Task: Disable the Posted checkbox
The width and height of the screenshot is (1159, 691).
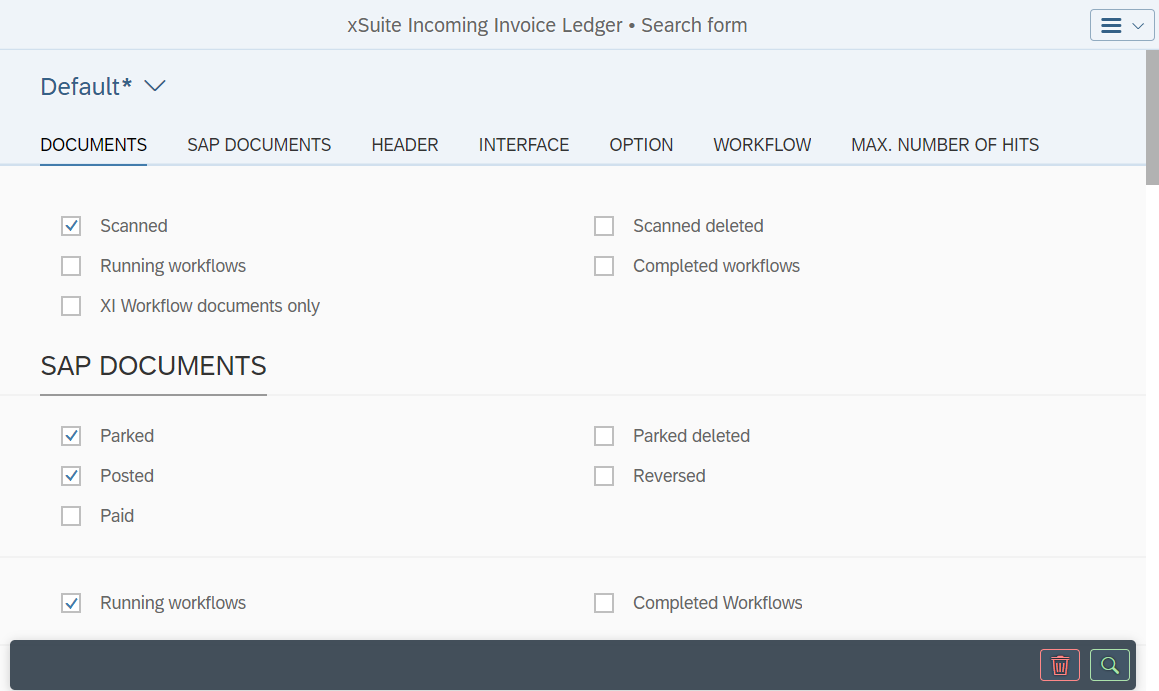Action: (71, 476)
